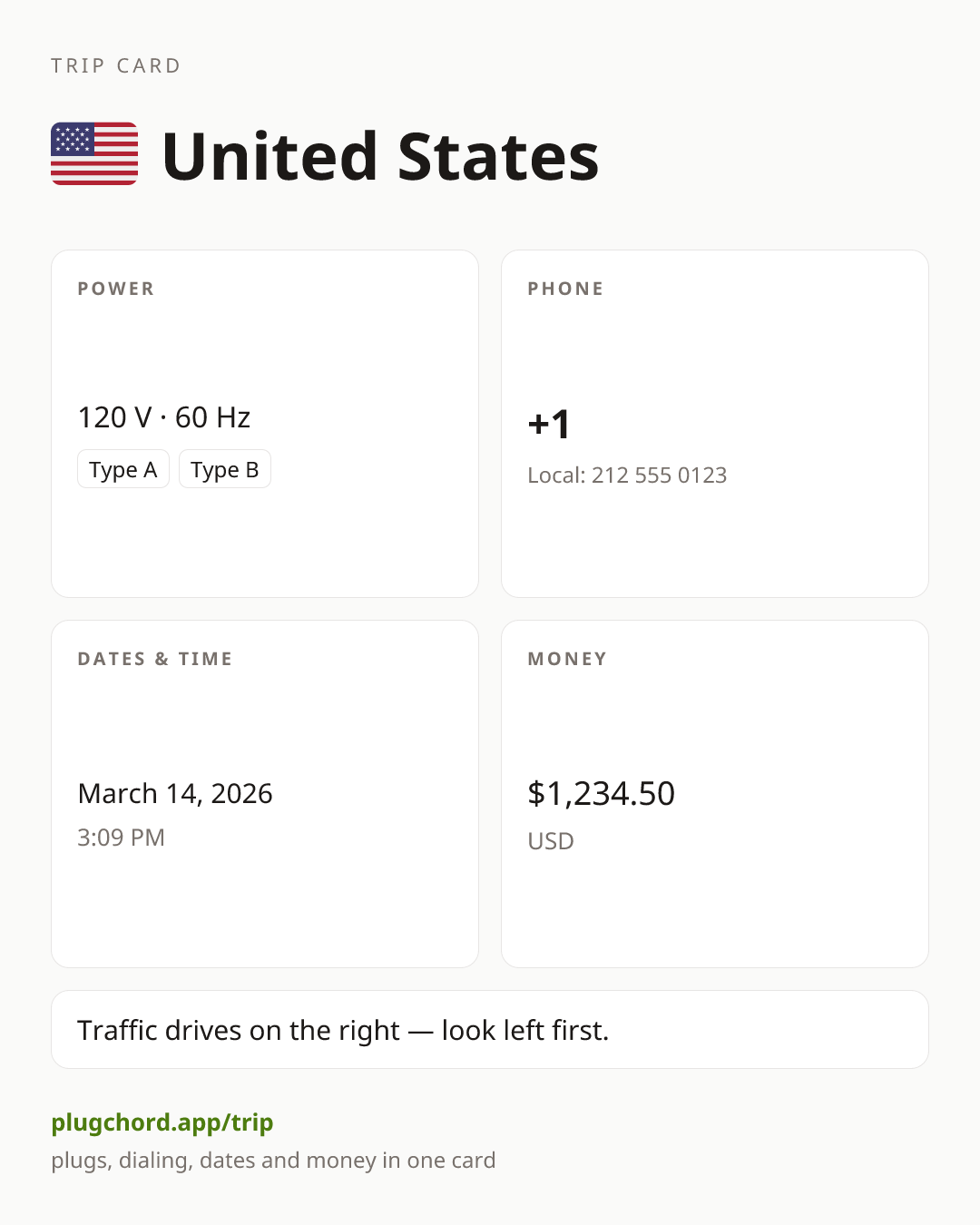The width and height of the screenshot is (980, 1225).
Task: Click the POWER card header
Action: point(116,289)
